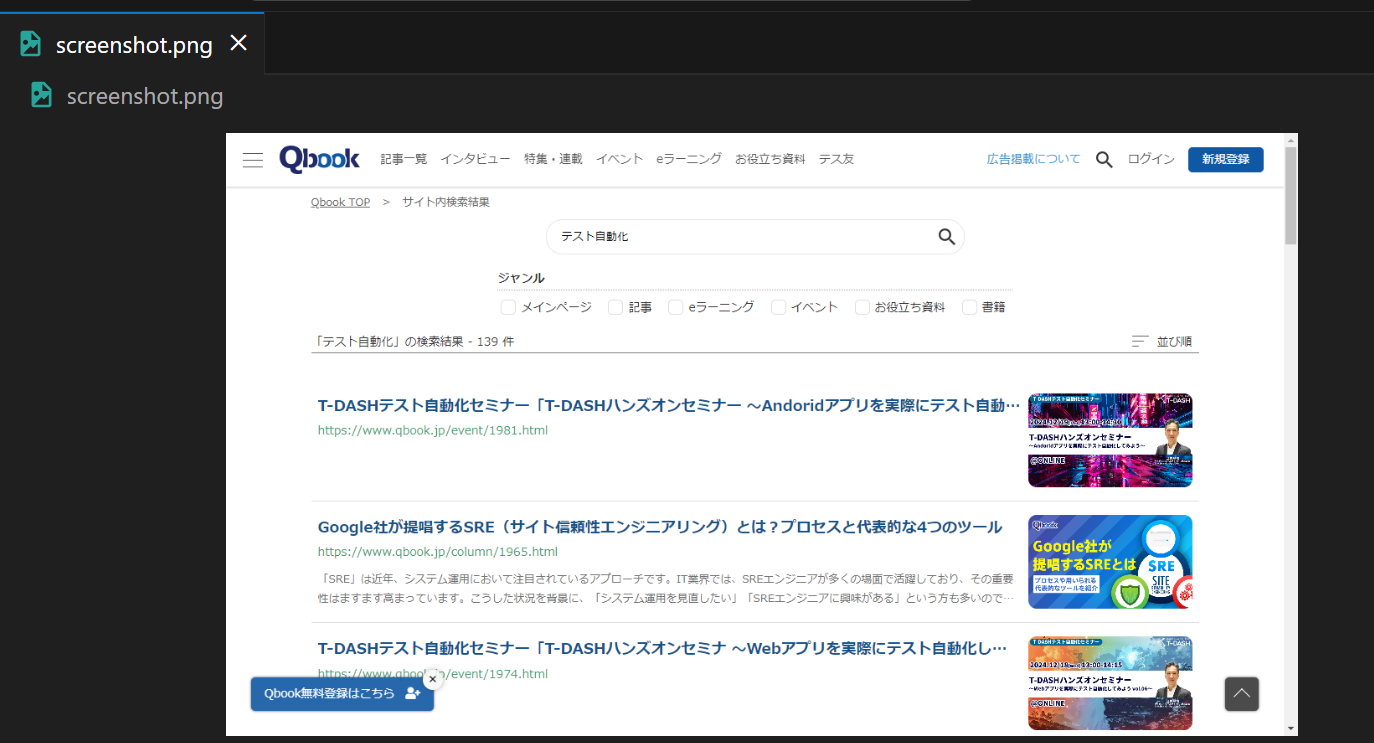This screenshot has height=743, width=1374.
Task: Open the 並び順 sort icon
Action: click(x=1139, y=341)
